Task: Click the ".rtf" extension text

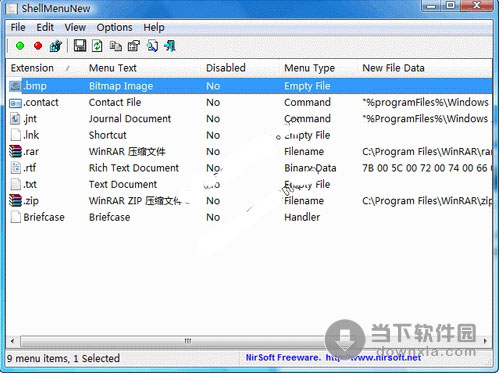Action: (30, 168)
